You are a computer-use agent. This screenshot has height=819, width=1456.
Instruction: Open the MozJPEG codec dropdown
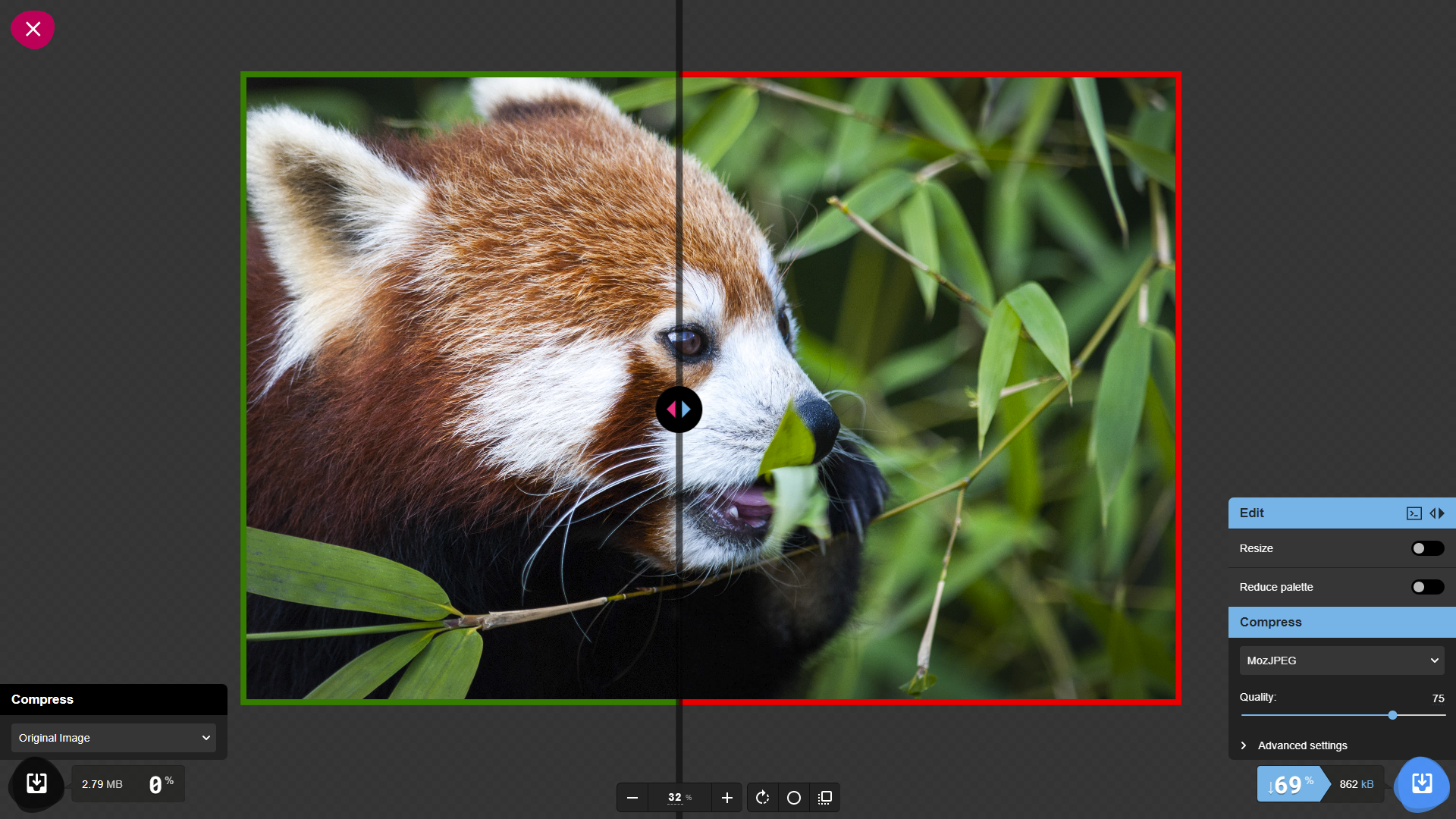[1341, 661]
